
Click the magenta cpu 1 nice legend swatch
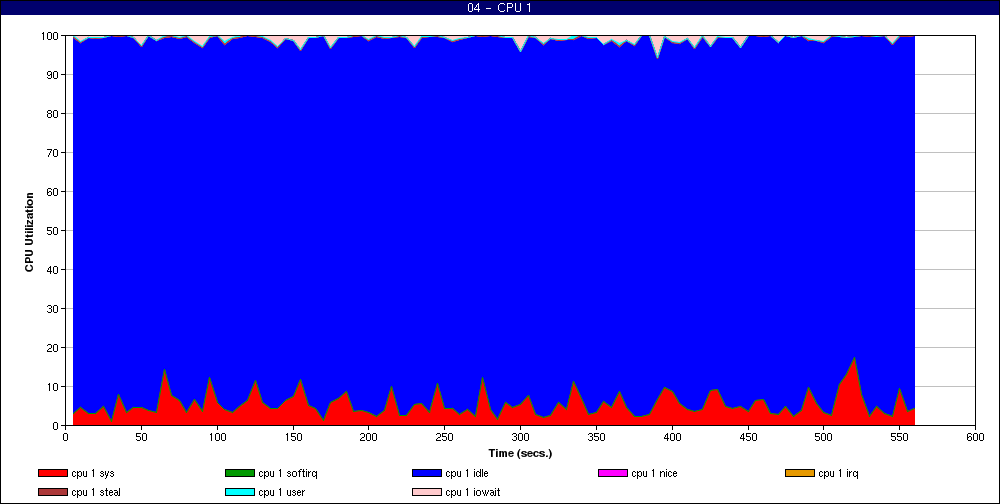click(x=613, y=473)
